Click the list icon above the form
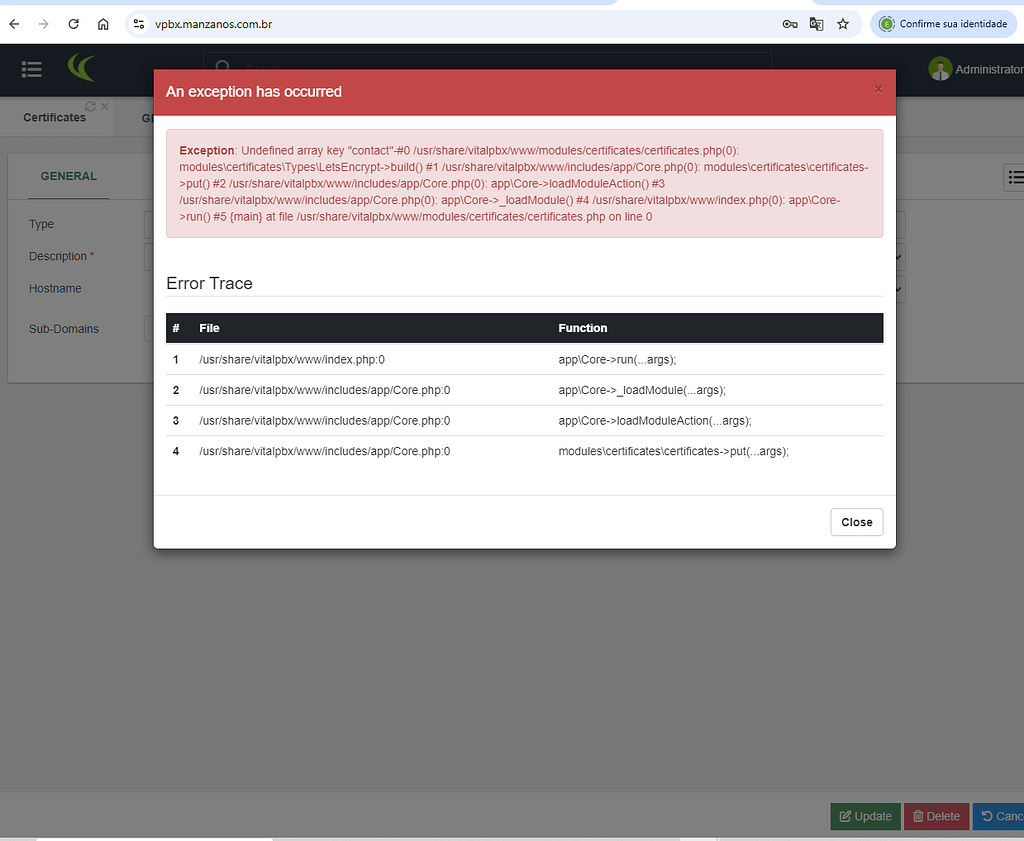 tap(1016, 177)
